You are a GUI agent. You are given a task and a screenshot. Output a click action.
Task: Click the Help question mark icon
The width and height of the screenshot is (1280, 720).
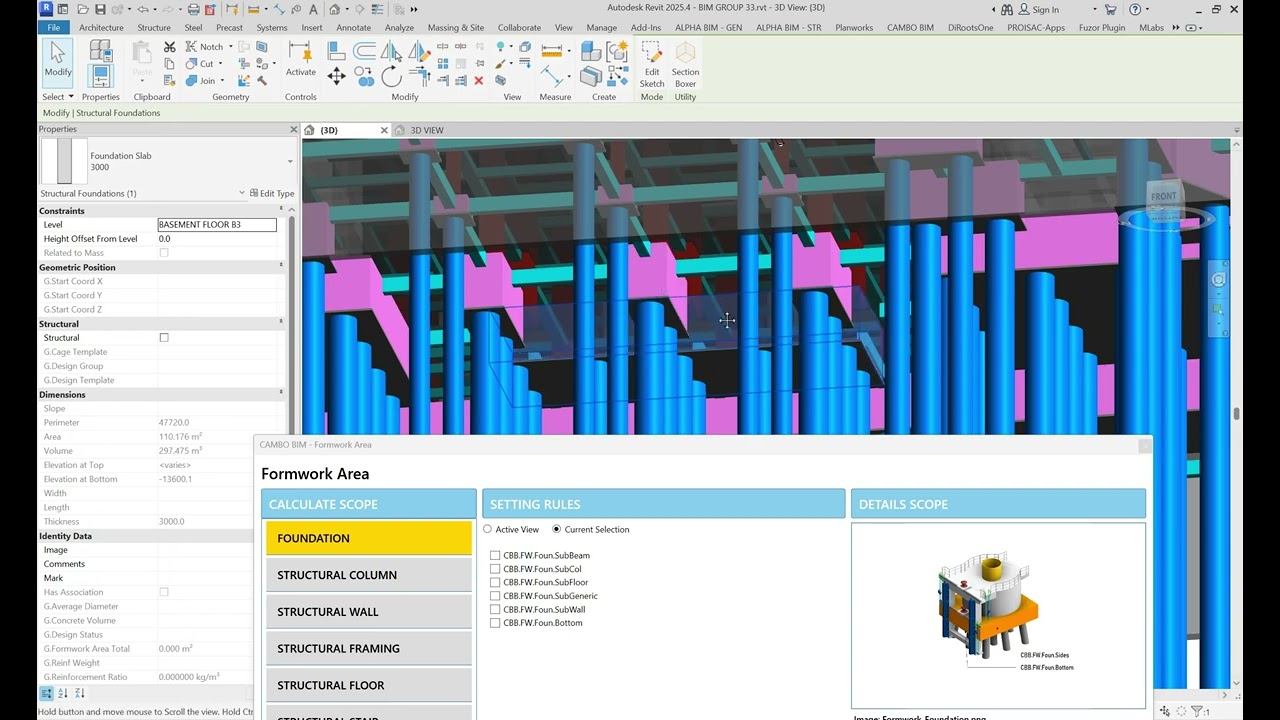pos(1135,9)
